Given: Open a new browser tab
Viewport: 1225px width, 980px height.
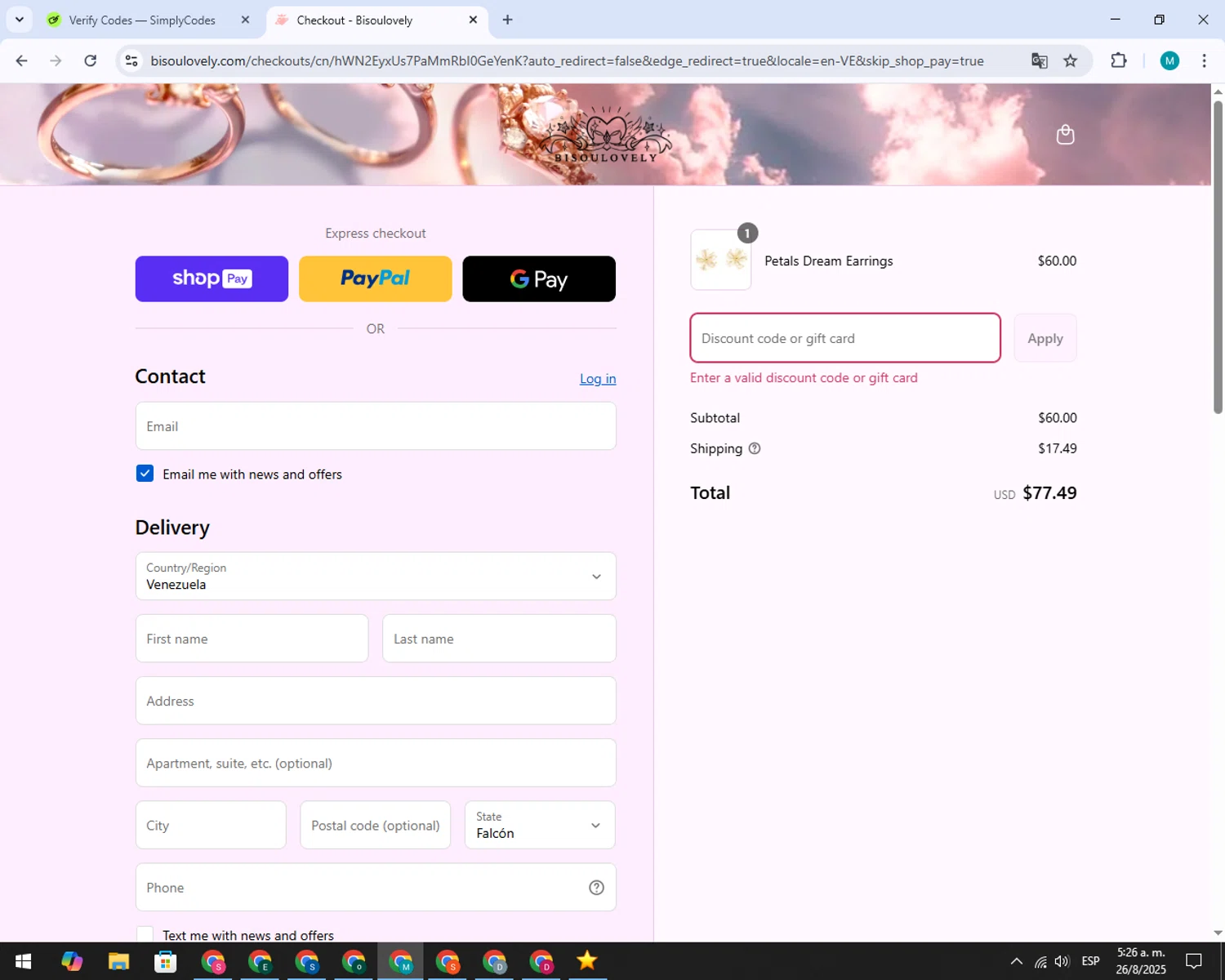Looking at the screenshot, I should tap(507, 20).
